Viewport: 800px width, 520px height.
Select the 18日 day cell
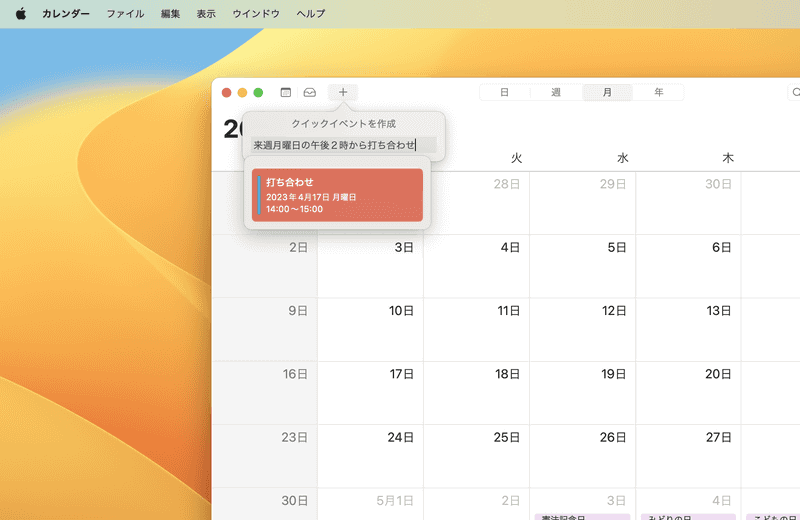477,393
